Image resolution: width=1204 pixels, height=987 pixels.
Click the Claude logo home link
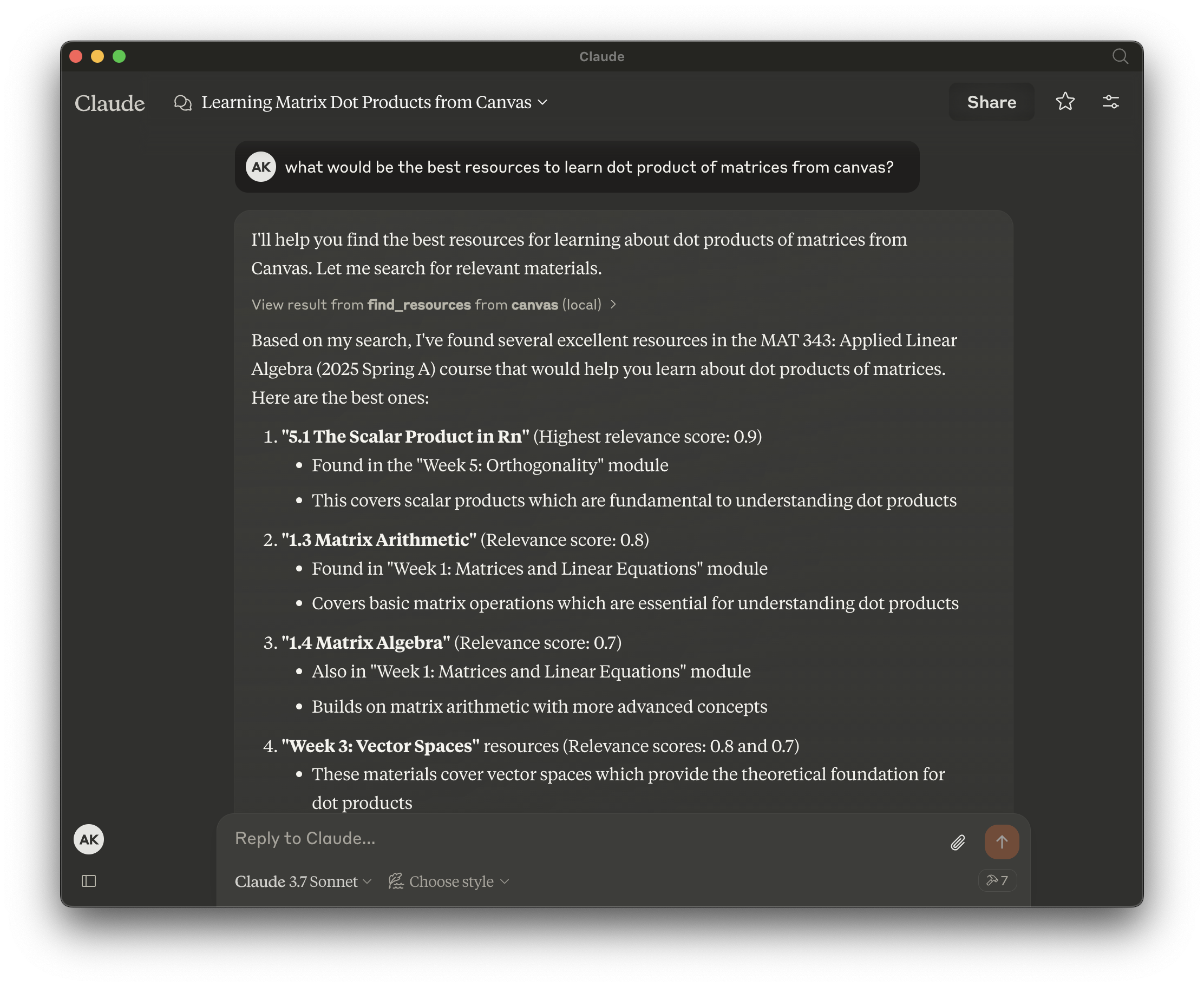pyautogui.click(x=110, y=103)
